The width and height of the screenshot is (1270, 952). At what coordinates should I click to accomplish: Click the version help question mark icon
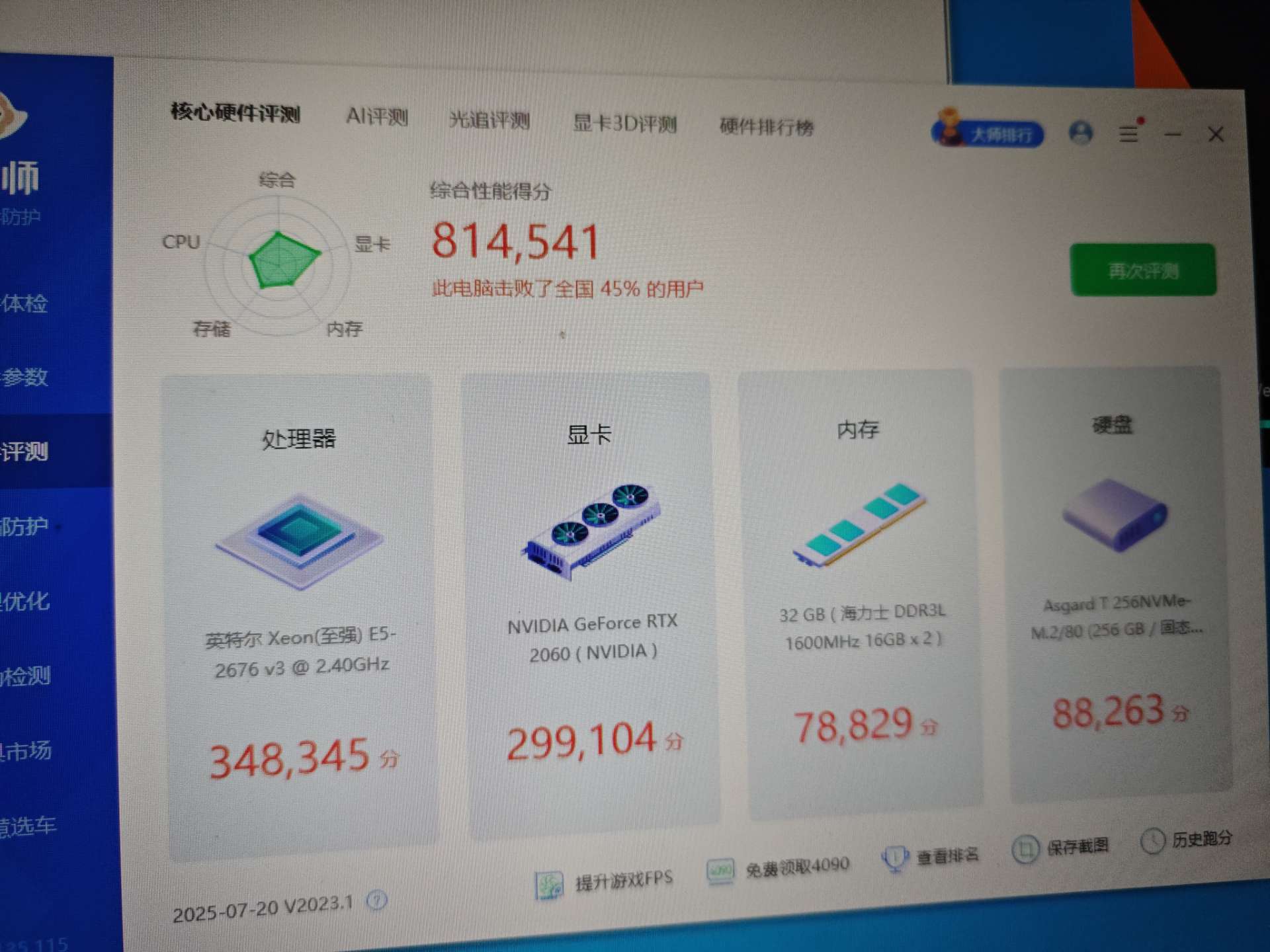376,900
